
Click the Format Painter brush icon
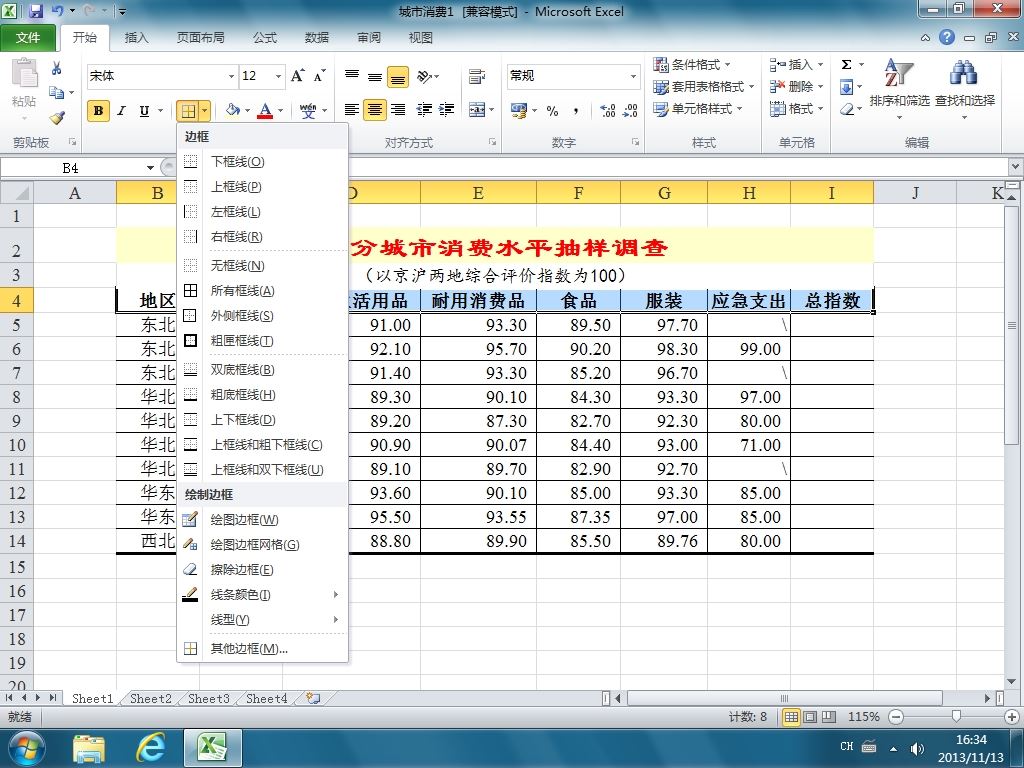coord(57,118)
